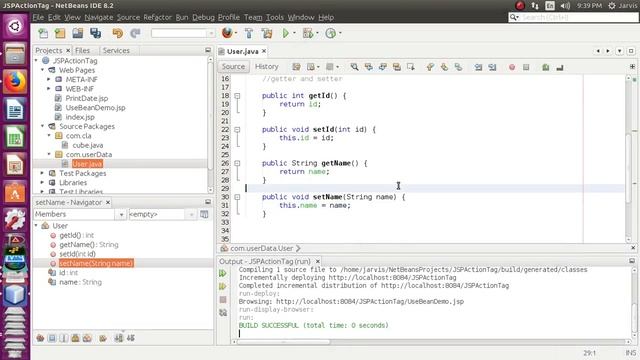
Task: Open a project using the toolbar icon
Action: (78, 33)
